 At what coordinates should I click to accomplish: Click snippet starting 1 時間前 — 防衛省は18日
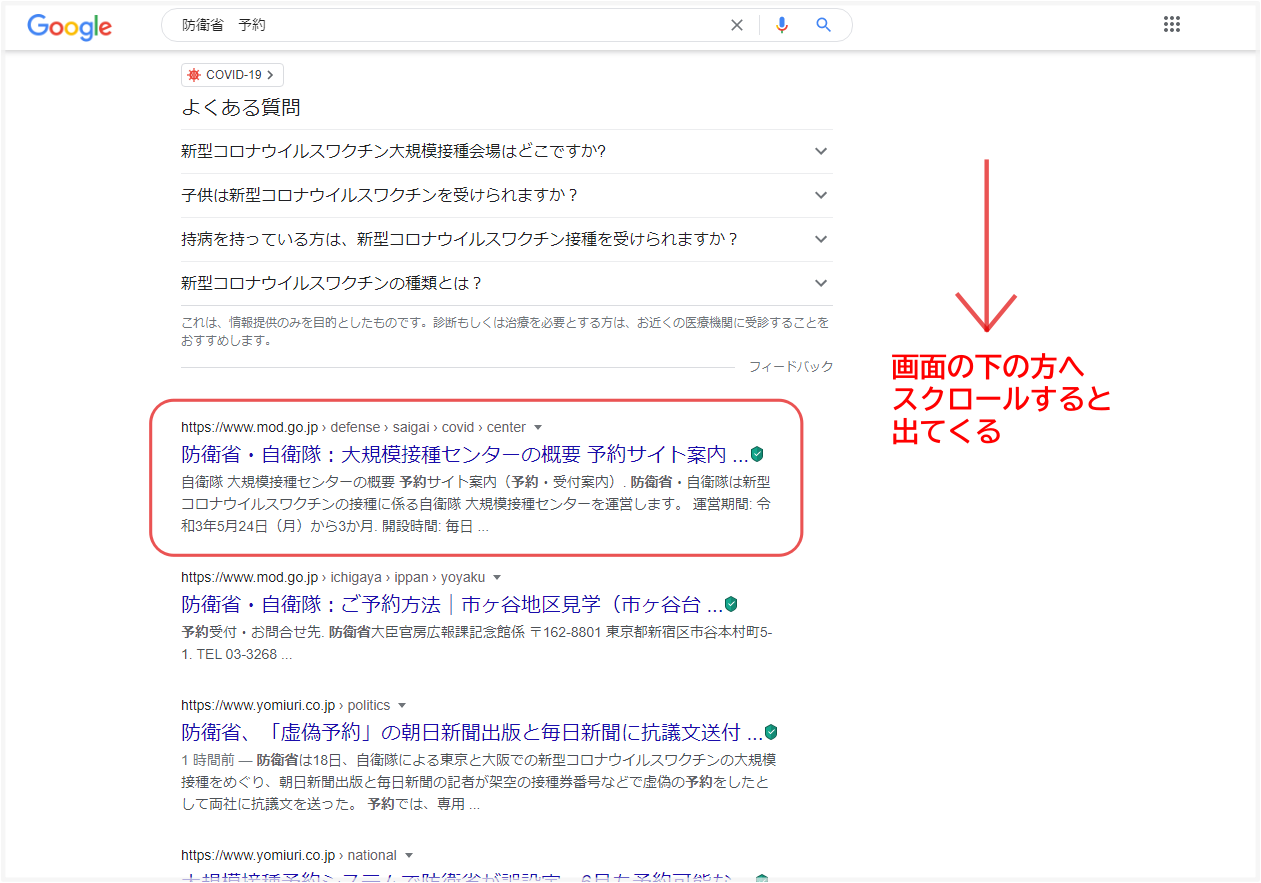(x=479, y=781)
